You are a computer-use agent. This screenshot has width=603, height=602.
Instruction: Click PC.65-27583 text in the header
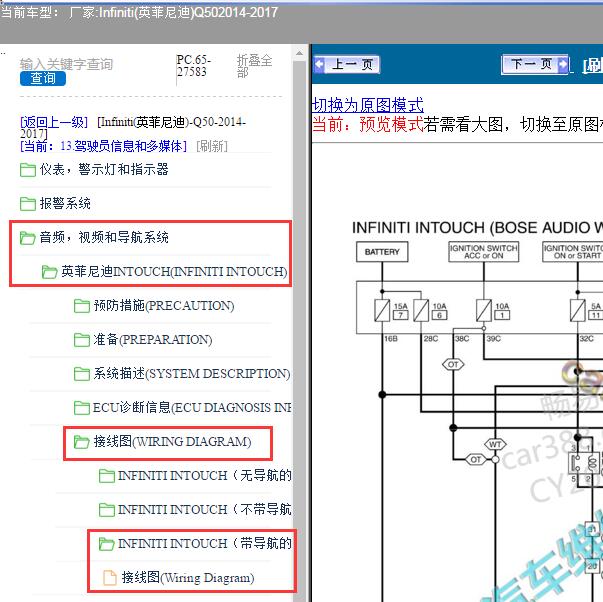[193, 66]
